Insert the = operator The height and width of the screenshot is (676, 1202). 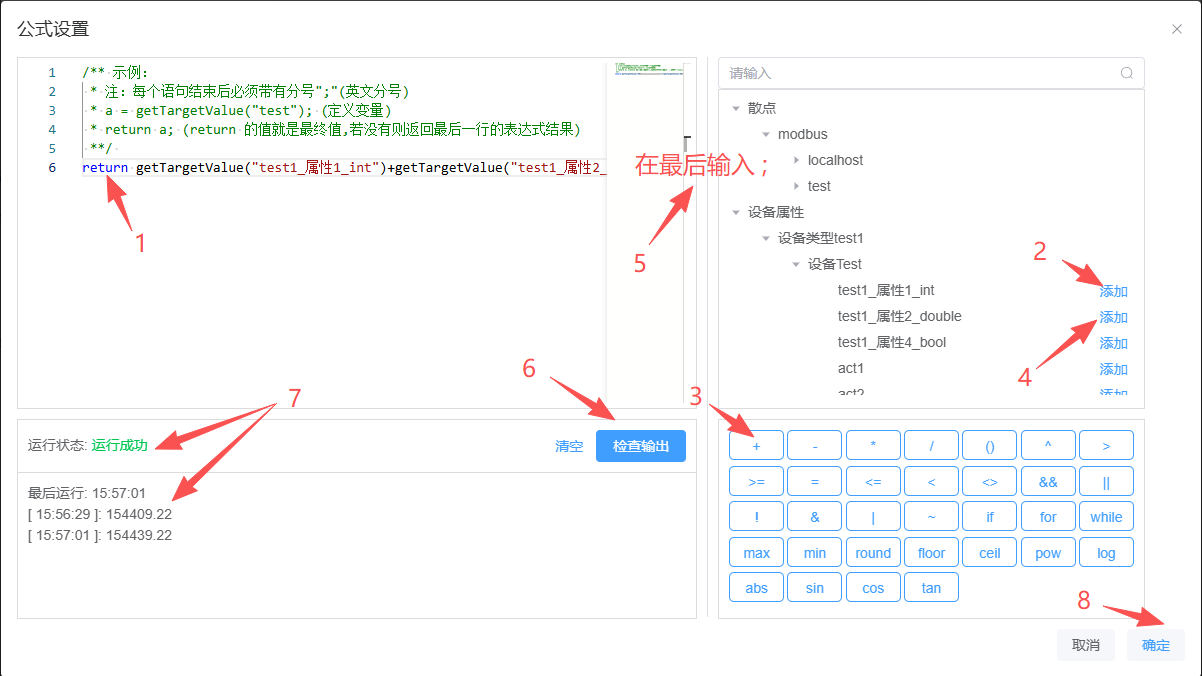point(814,481)
